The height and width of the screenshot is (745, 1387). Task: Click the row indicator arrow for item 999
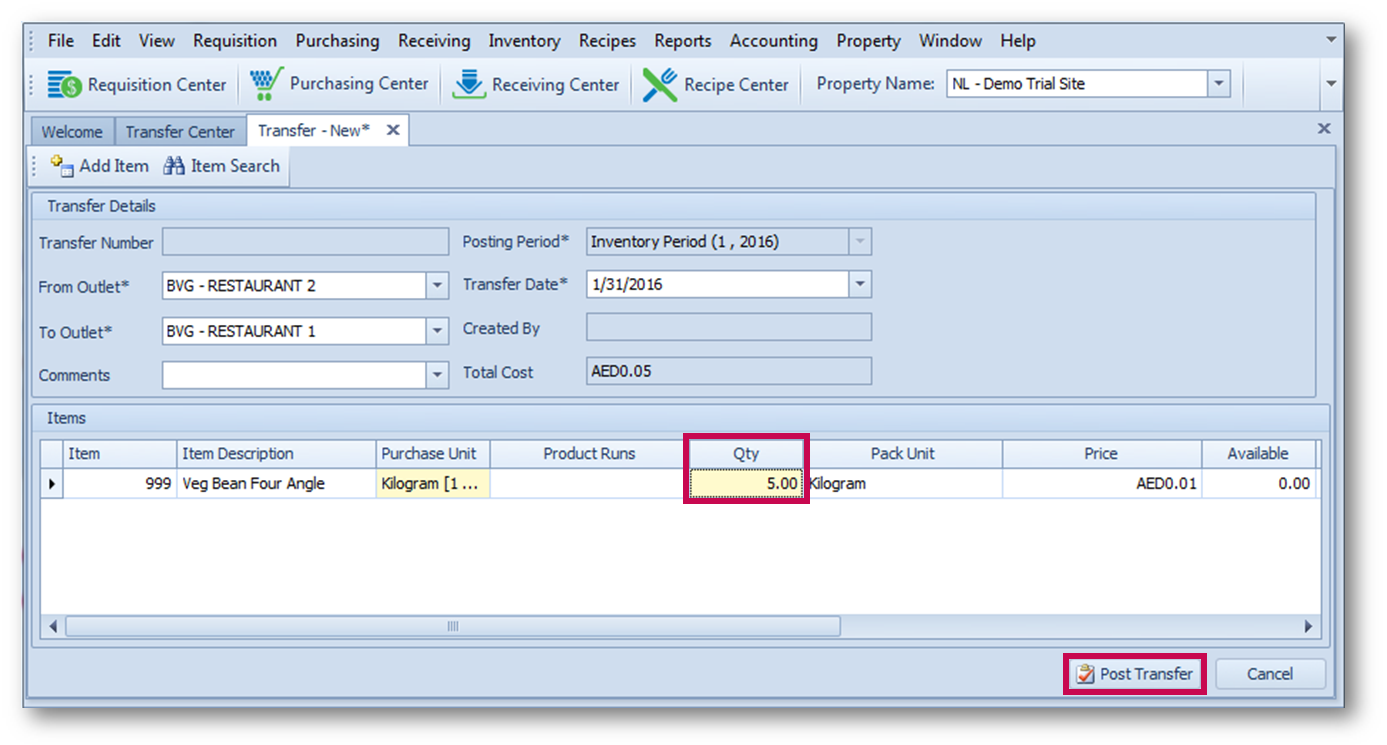coord(51,484)
